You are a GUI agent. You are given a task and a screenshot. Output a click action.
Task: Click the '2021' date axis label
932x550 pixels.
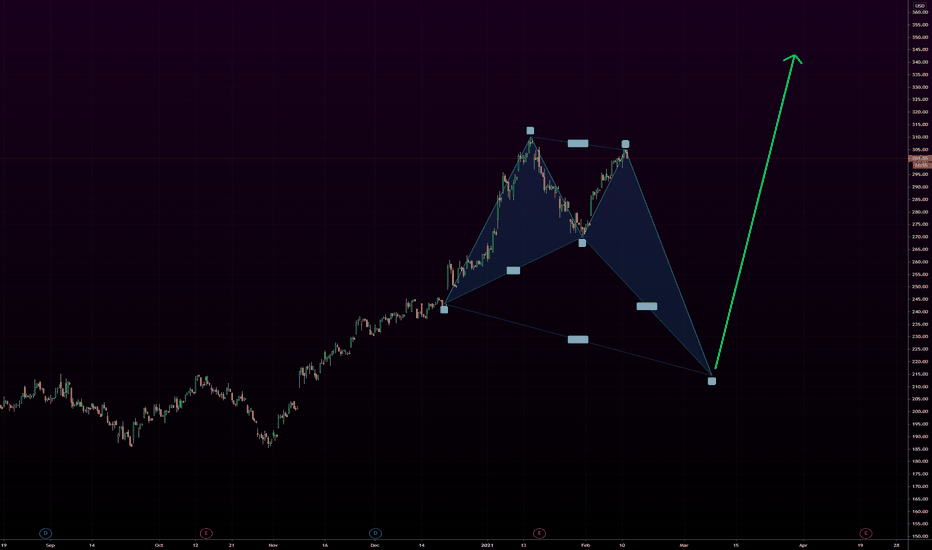coord(487,545)
